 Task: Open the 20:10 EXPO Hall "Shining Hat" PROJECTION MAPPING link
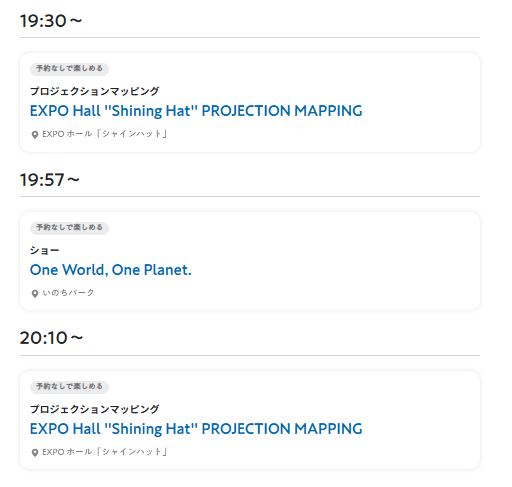196,429
